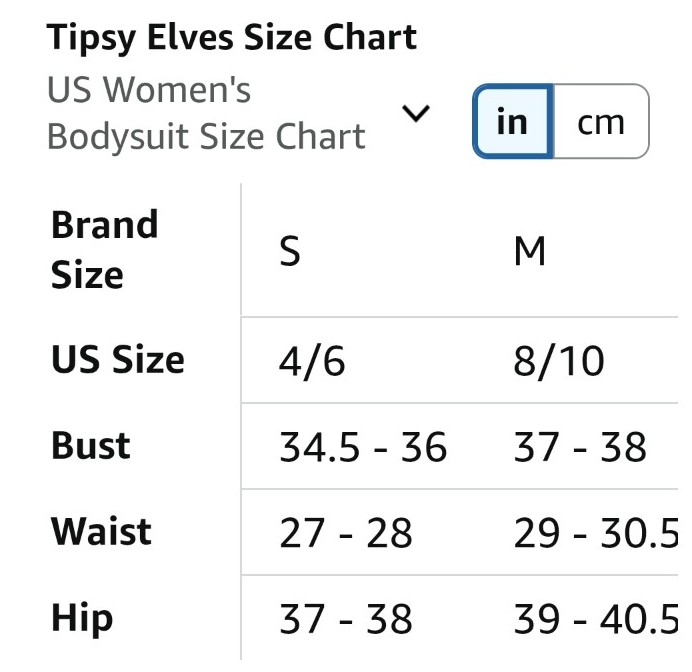Click the Tipsy Elves Size Chart heading
Image resolution: width=692 pixels, height=672 pixels.
pos(232,38)
